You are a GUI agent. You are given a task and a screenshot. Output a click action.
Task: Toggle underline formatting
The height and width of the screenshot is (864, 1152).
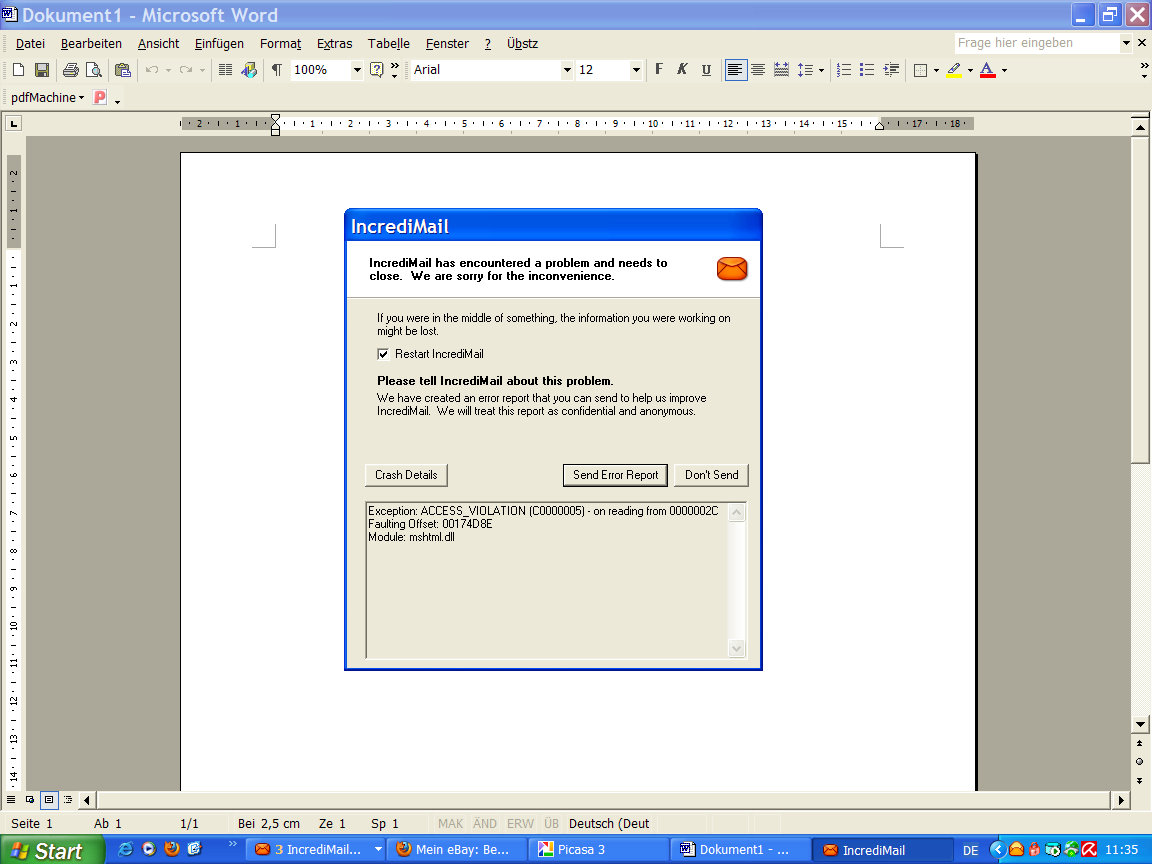tap(706, 70)
